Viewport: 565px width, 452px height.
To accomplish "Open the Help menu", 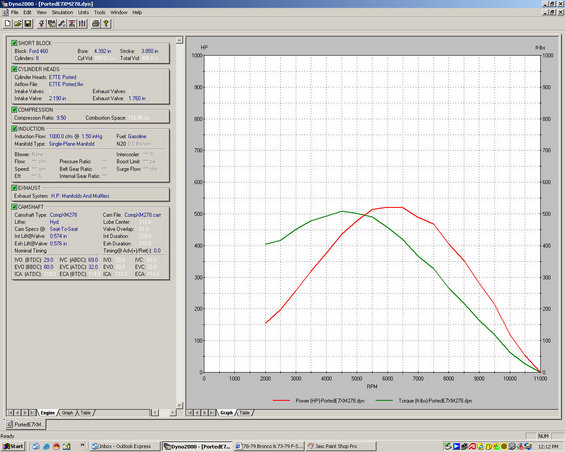I will pyautogui.click(x=137, y=12).
